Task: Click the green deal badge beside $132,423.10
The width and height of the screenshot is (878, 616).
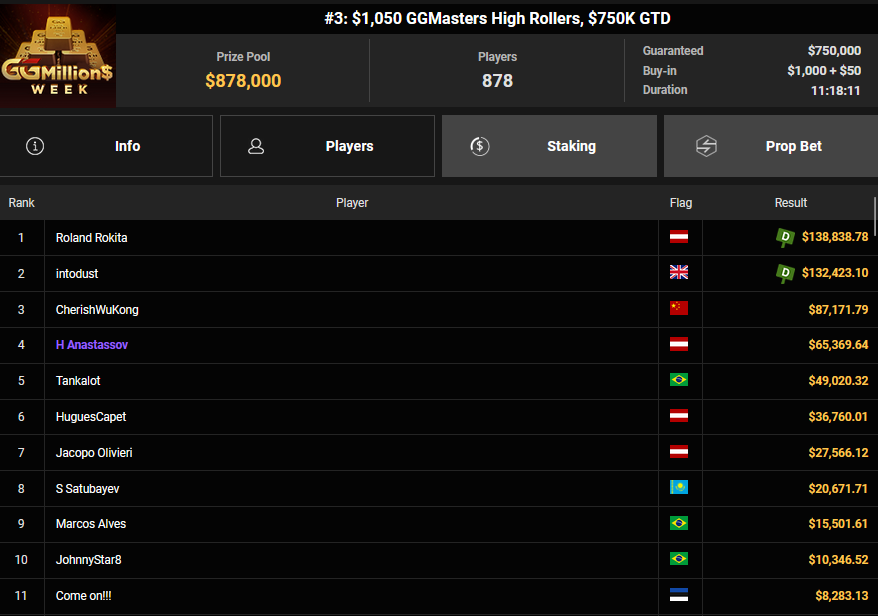Action: 786,273
